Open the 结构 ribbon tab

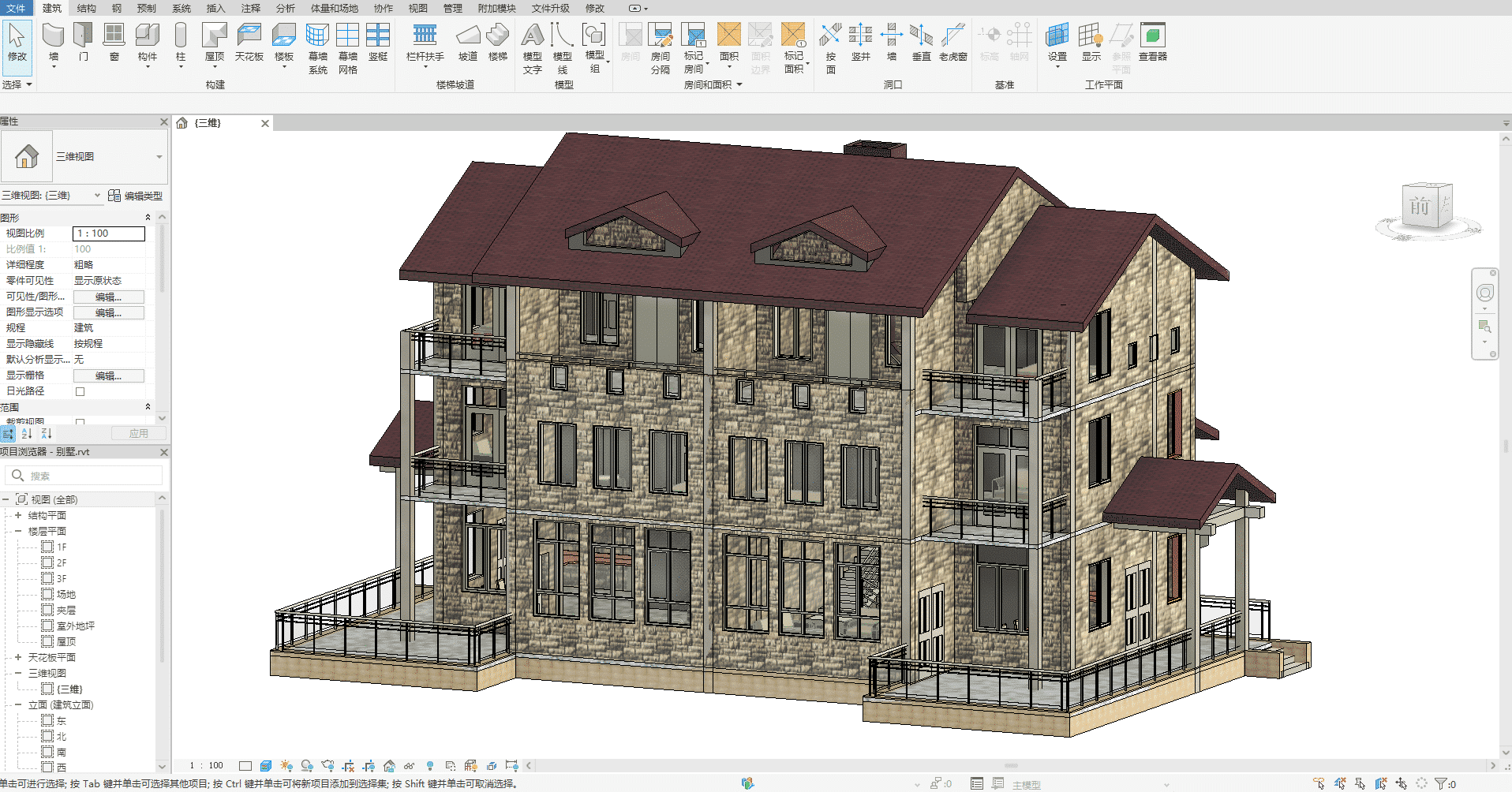tap(86, 8)
